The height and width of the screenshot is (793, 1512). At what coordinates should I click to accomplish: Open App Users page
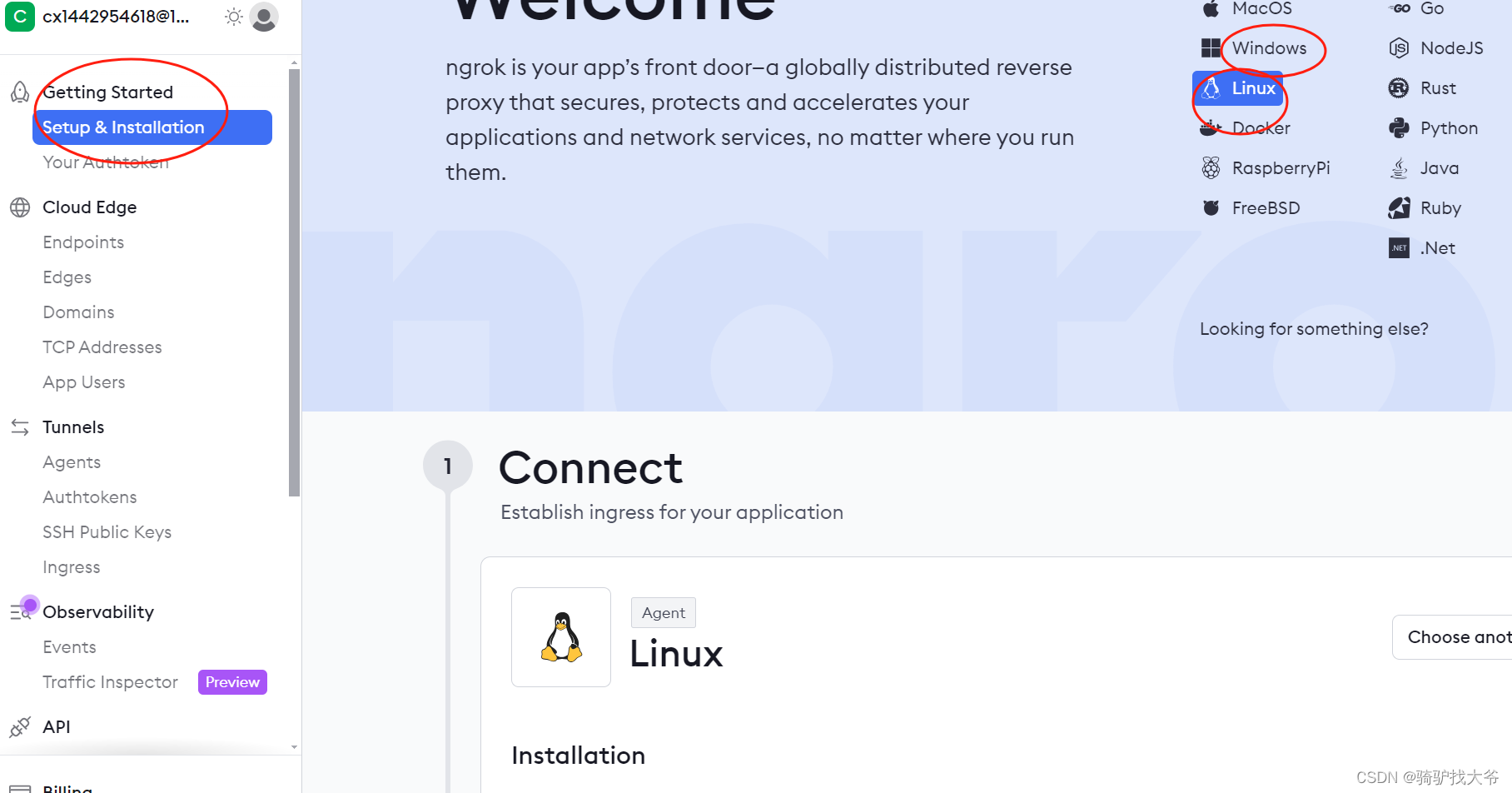click(x=84, y=382)
